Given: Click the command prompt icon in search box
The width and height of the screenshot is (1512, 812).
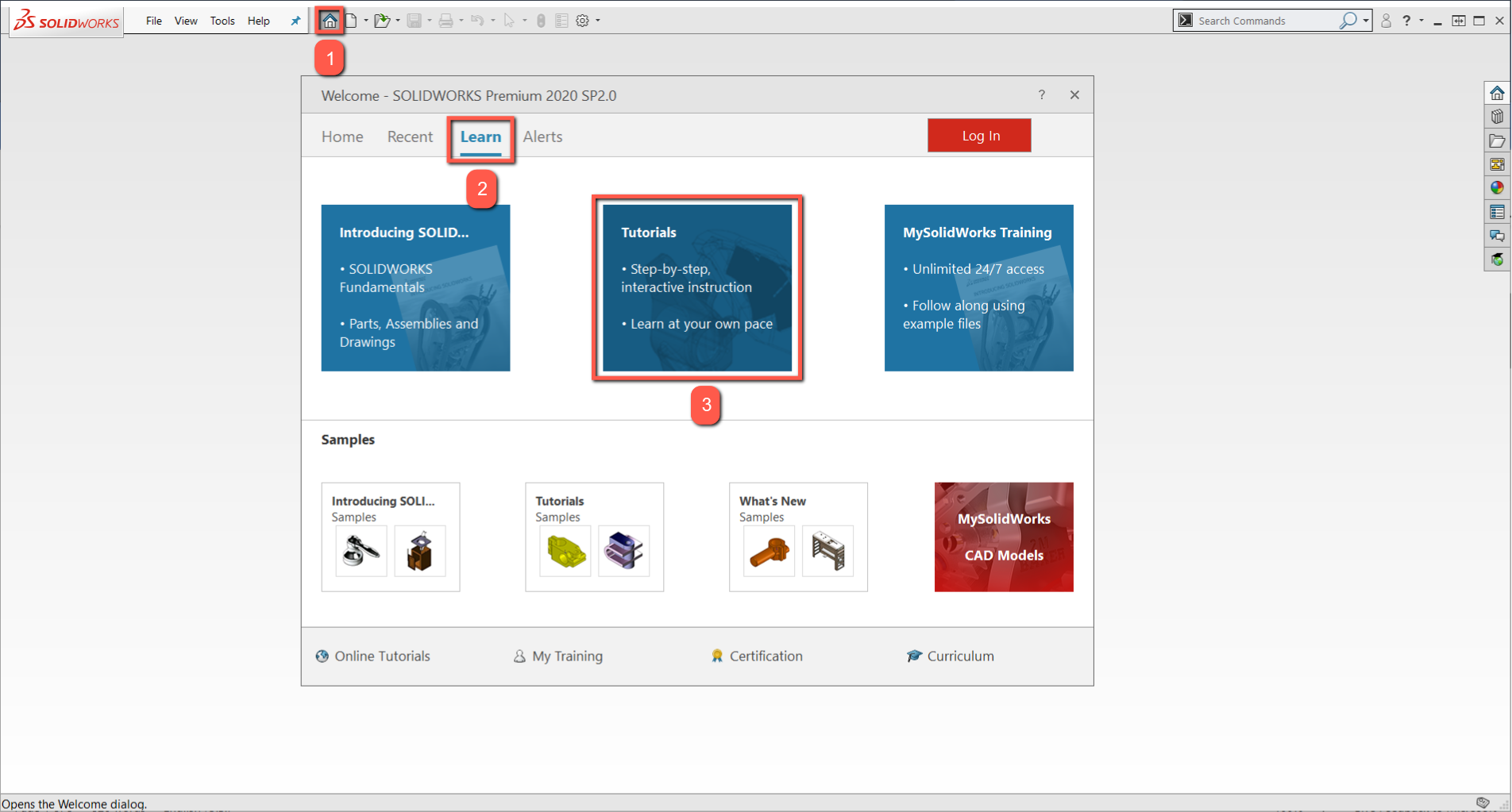Looking at the screenshot, I should pos(1186,21).
